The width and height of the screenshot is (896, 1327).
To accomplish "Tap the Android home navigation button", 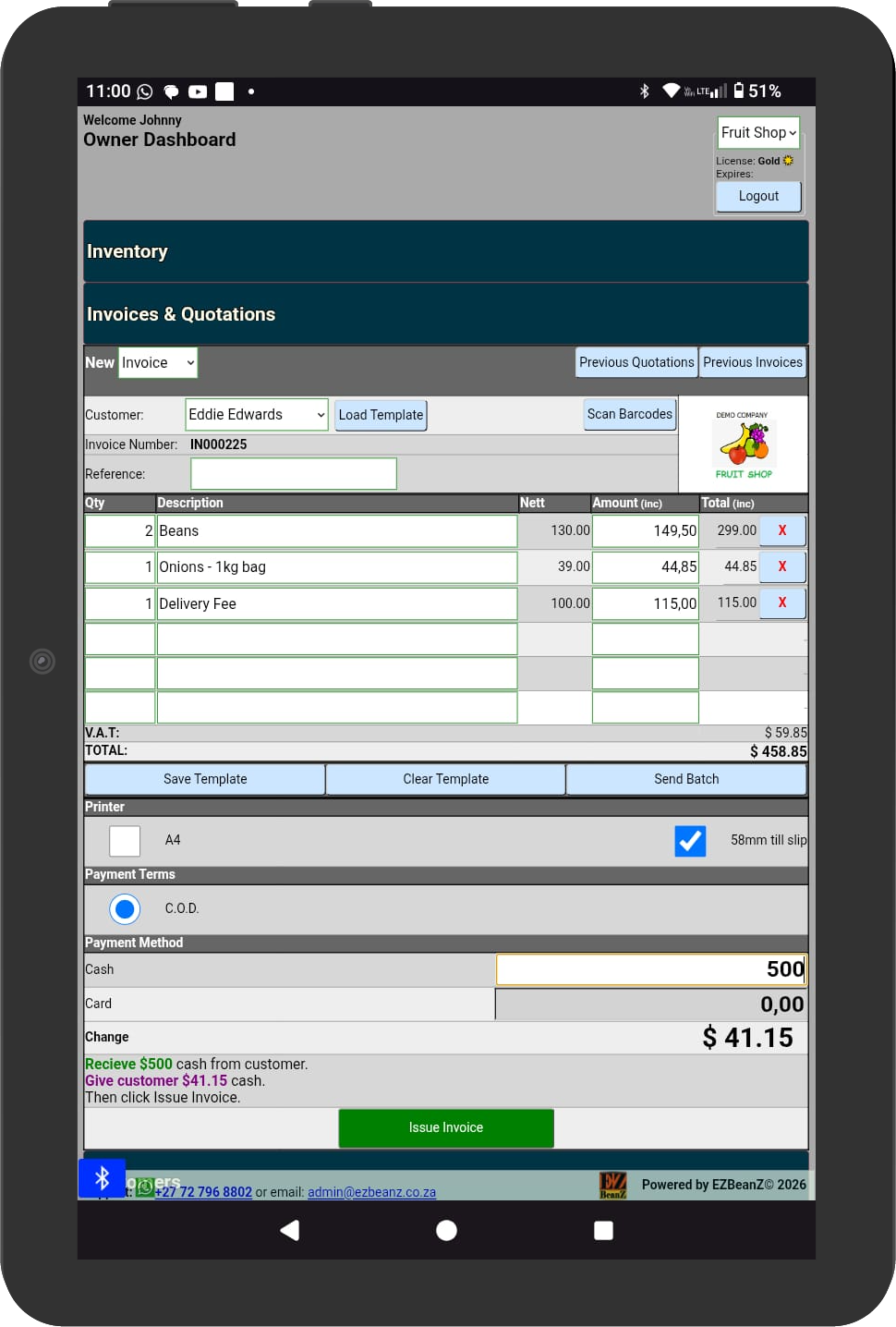I will tap(446, 1230).
